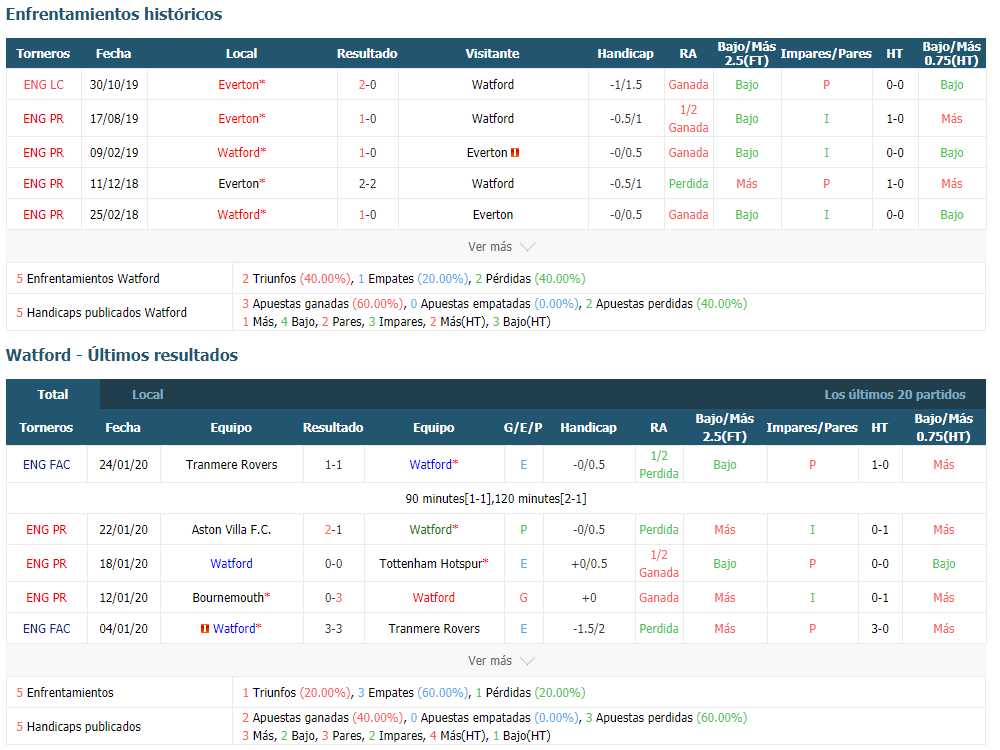Click 2 Triunfos (40.00%) summary text
Viewport: 1000px width, 750px height.
click(x=296, y=279)
